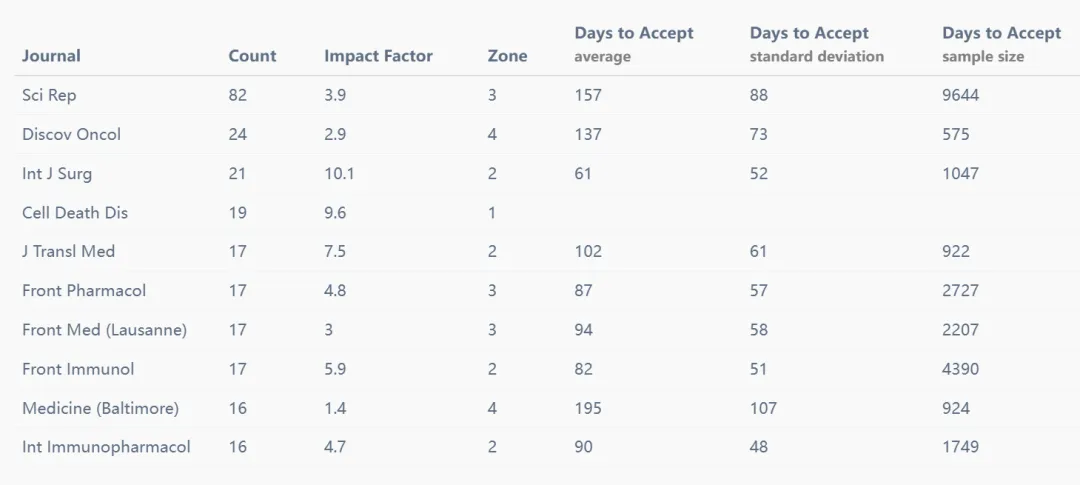
Task: Select the Int Immunopharmacol journal name
Action: click(106, 447)
